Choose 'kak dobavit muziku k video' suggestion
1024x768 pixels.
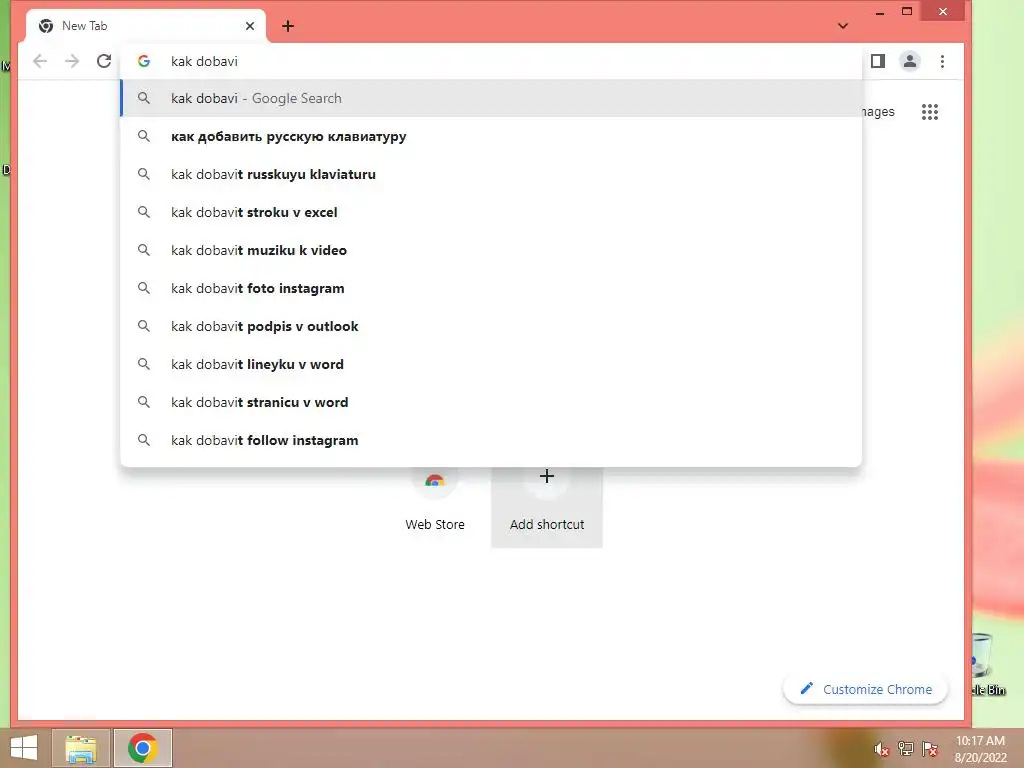pos(491,250)
